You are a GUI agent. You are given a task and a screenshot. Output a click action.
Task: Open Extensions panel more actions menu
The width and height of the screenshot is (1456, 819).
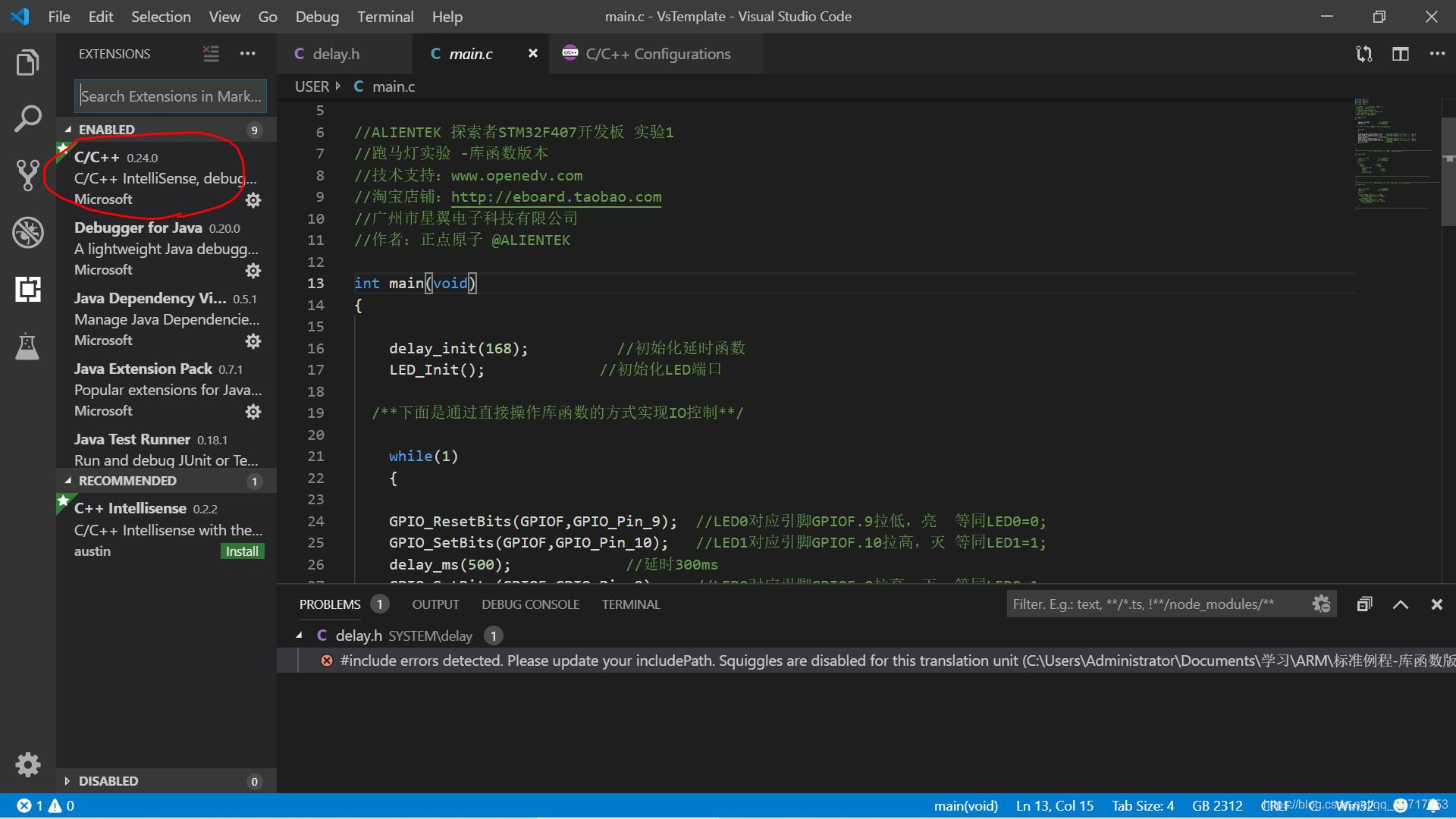point(247,54)
